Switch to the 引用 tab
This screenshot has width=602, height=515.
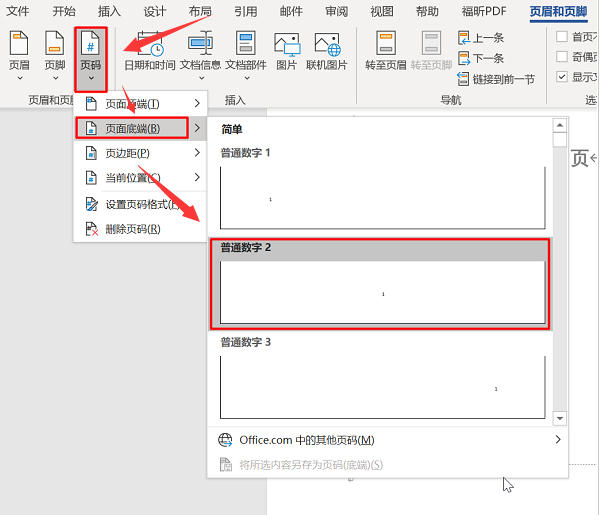[x=246, y=12]
